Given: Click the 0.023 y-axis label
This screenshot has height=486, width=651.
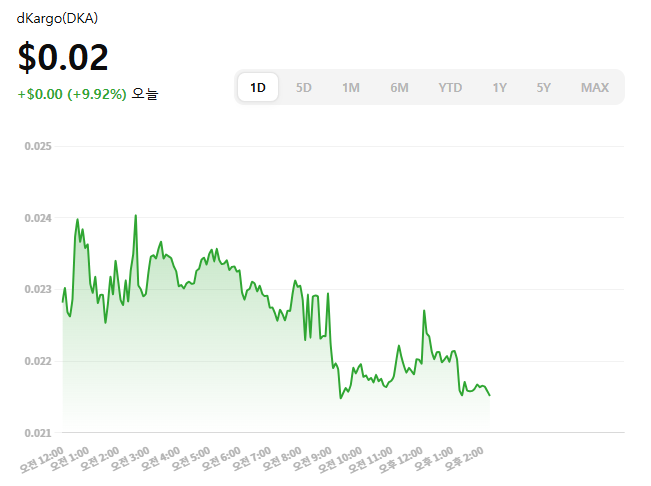Looking at the screenshot, I should click(38, 289).
